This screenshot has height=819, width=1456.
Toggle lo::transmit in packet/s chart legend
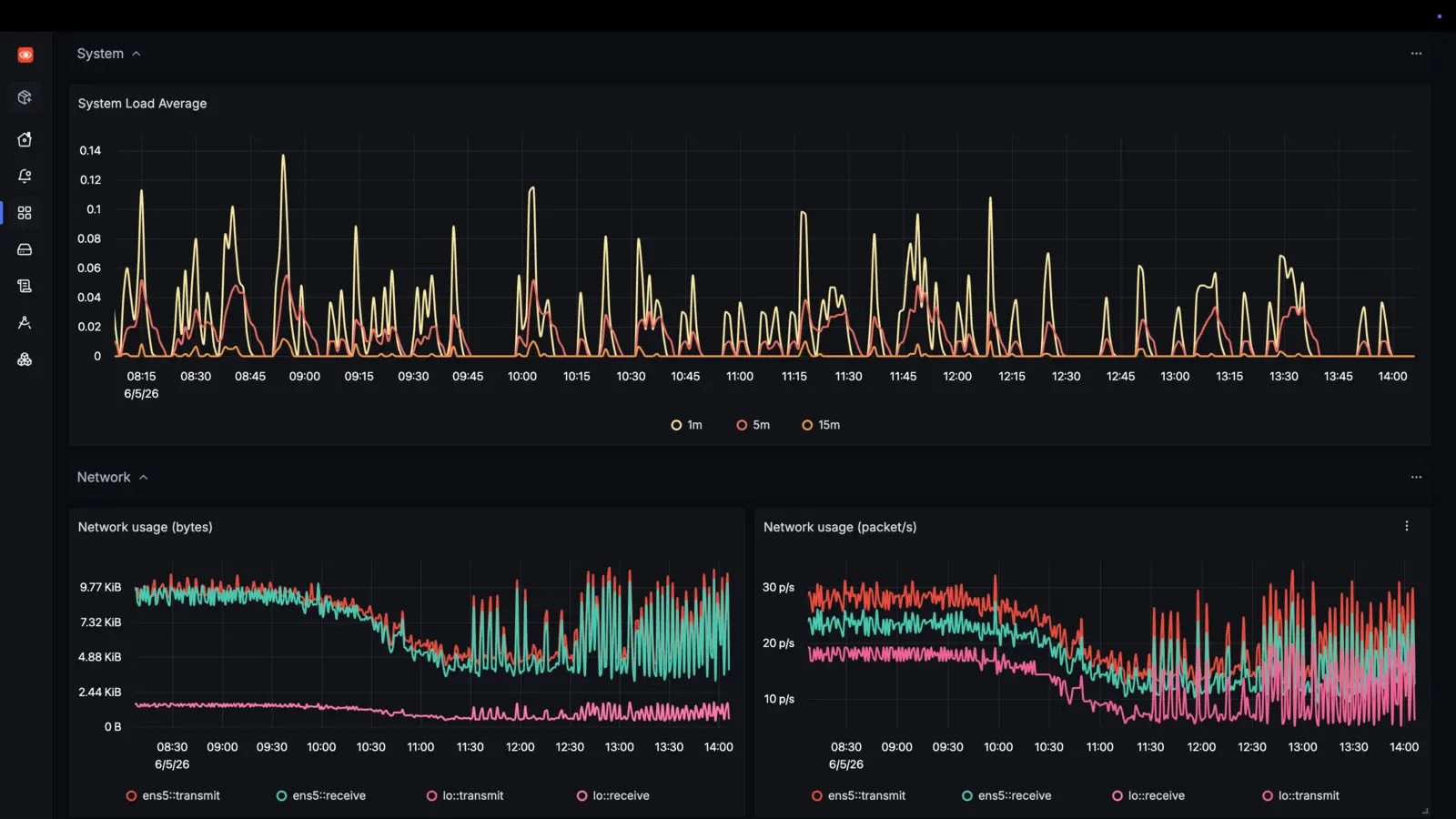[x=1299, y=795]
